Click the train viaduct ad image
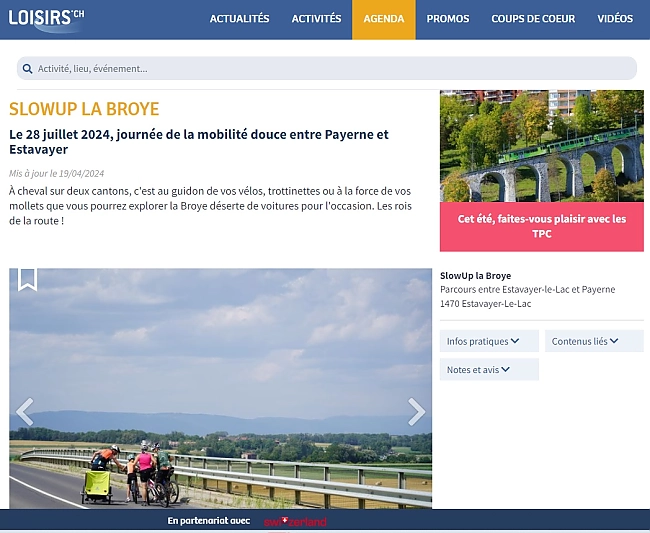Image resolution: width=650 pixels, height=533 pixels. pos(541,146)
